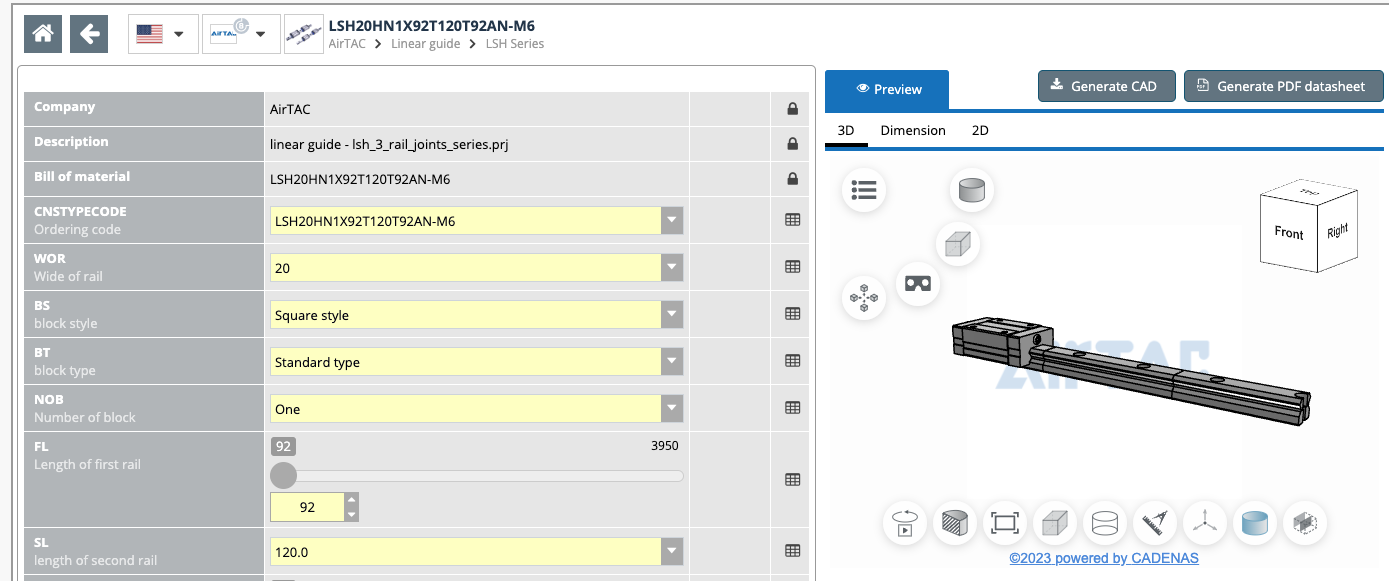Open table icon for CNSTYPECODE row
The width and height of the screenshot is (1389, 581).
click(x=792, y=220)
